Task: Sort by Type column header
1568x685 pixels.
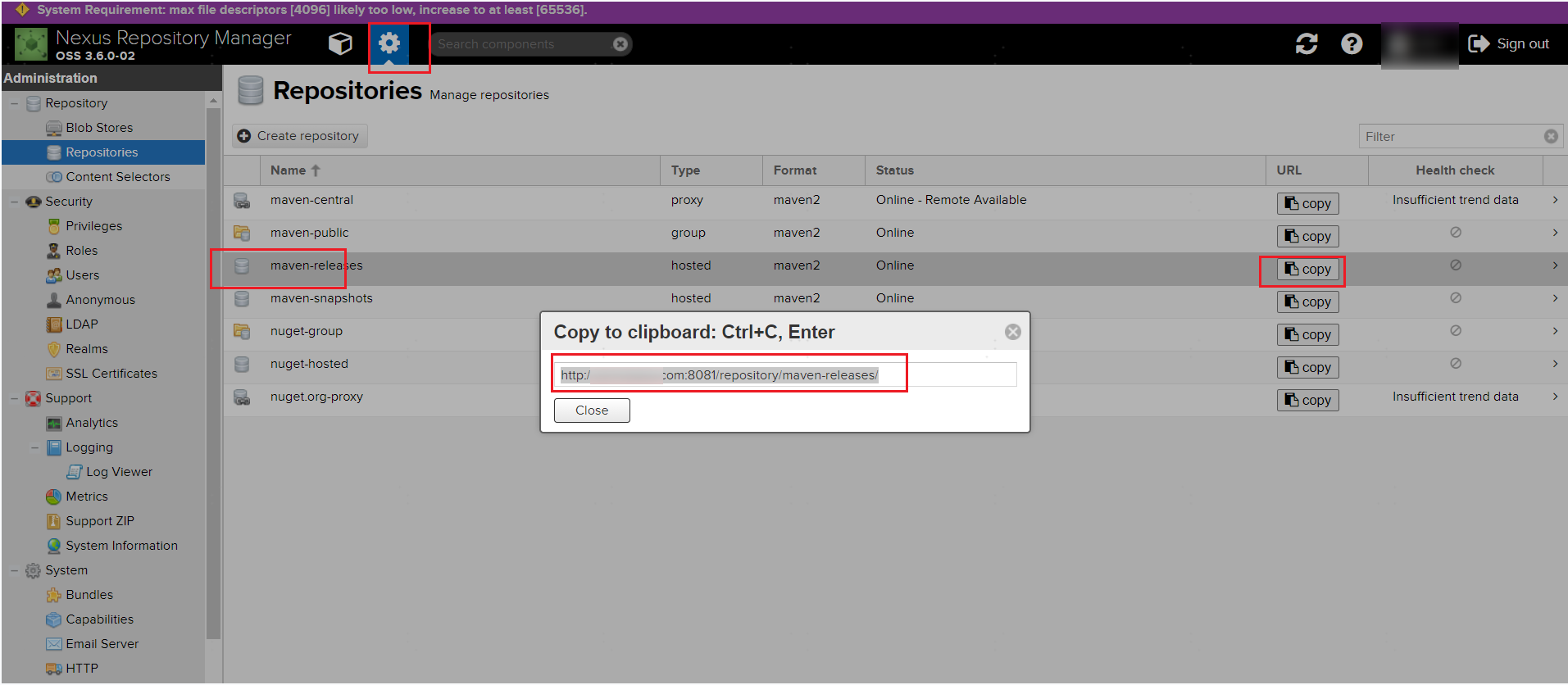Action: point(711,170)
